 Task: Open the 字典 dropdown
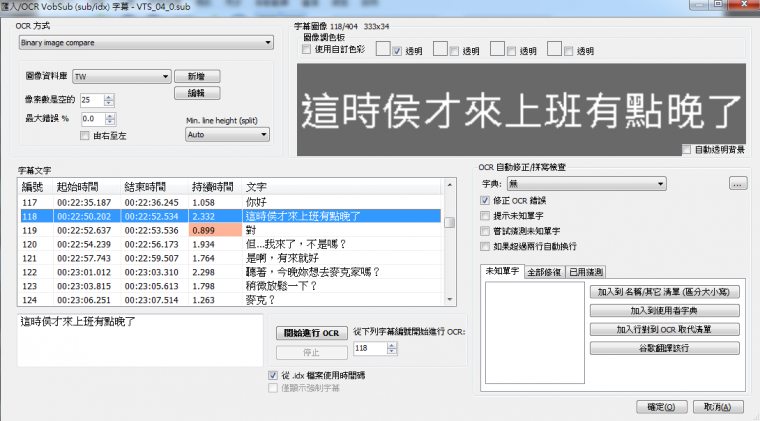pyautogui.click(x=586, y=184)
